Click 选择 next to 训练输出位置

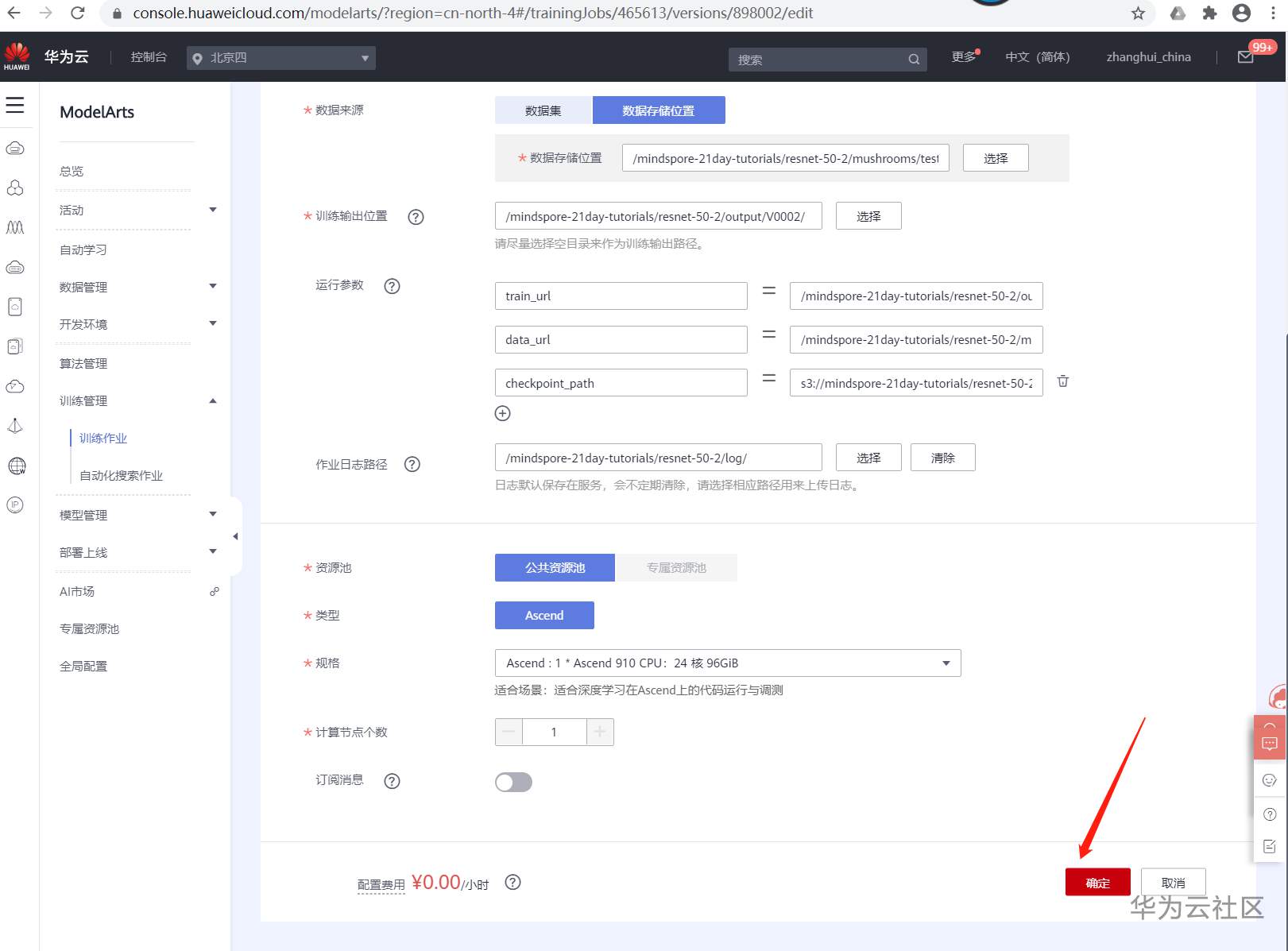[x=868, y=216]
